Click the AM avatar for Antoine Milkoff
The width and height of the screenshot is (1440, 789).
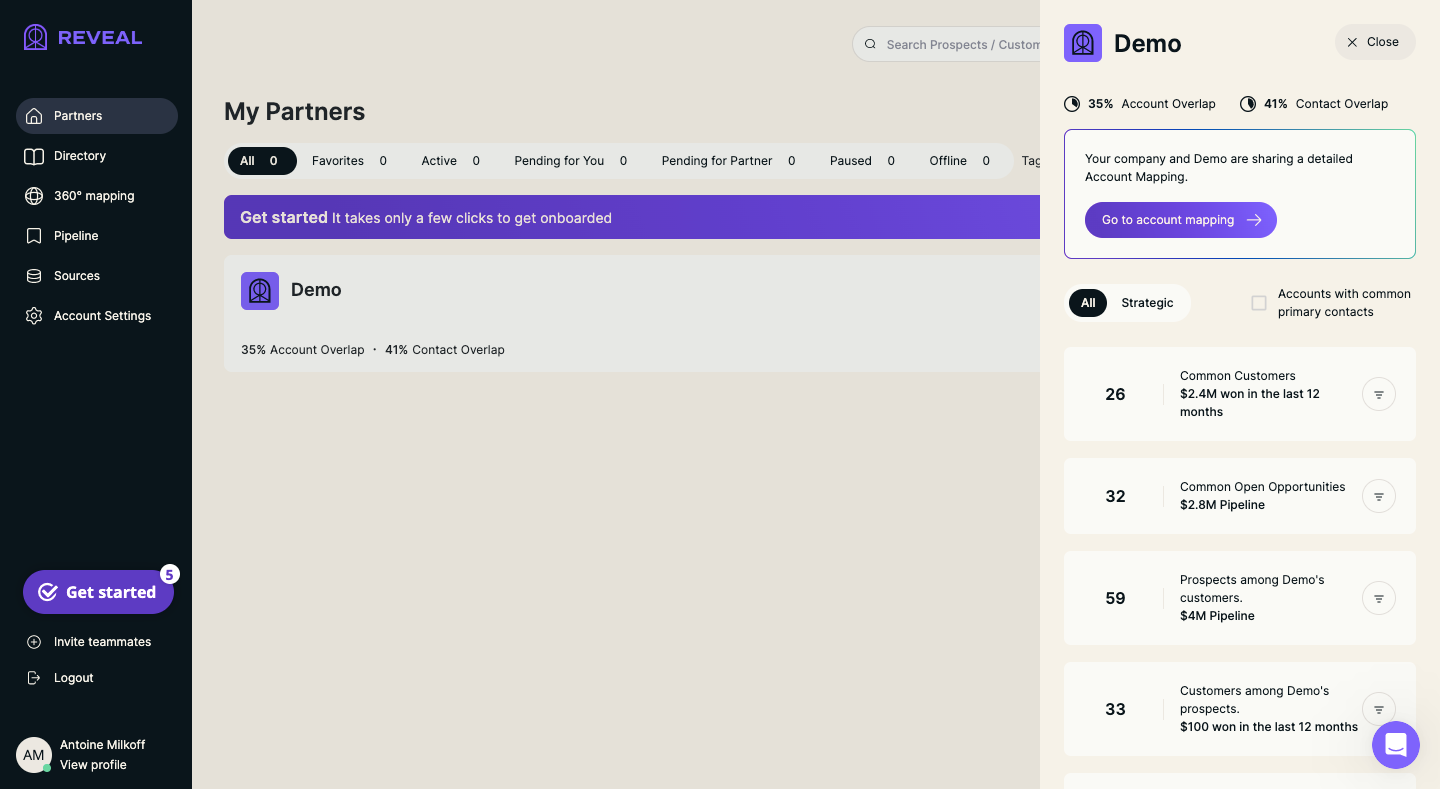(34, 755)
